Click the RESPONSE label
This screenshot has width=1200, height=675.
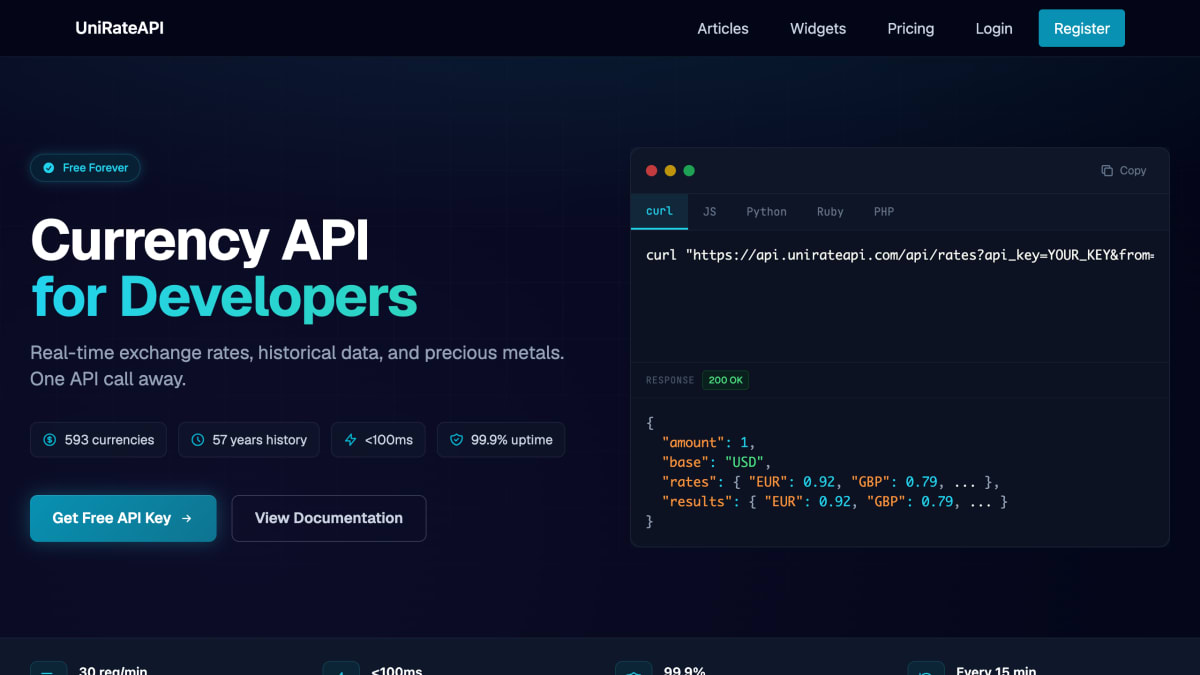tap(670, 380)
